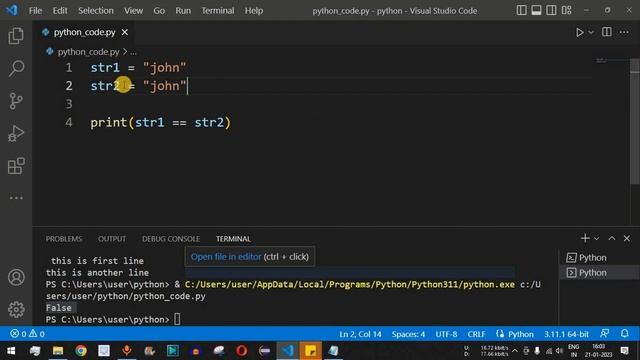
Task: Open notifications bell in status bar
Action: coord(624,334)
